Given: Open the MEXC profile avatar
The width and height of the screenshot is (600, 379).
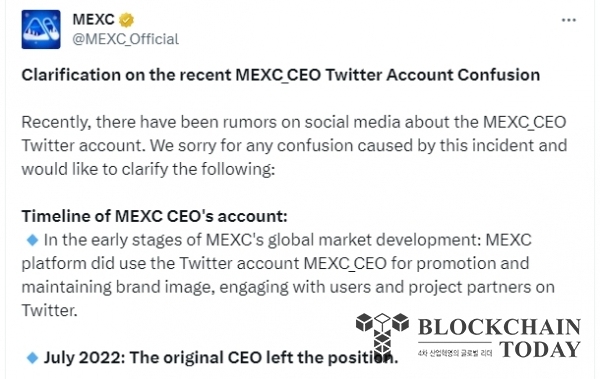Looking at the screenshot, I should pos(41,29).
